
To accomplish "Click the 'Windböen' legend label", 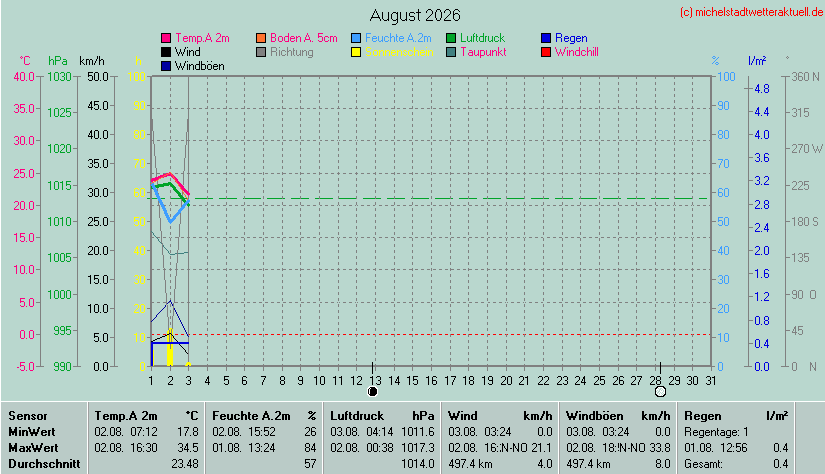I will (200, 66).
